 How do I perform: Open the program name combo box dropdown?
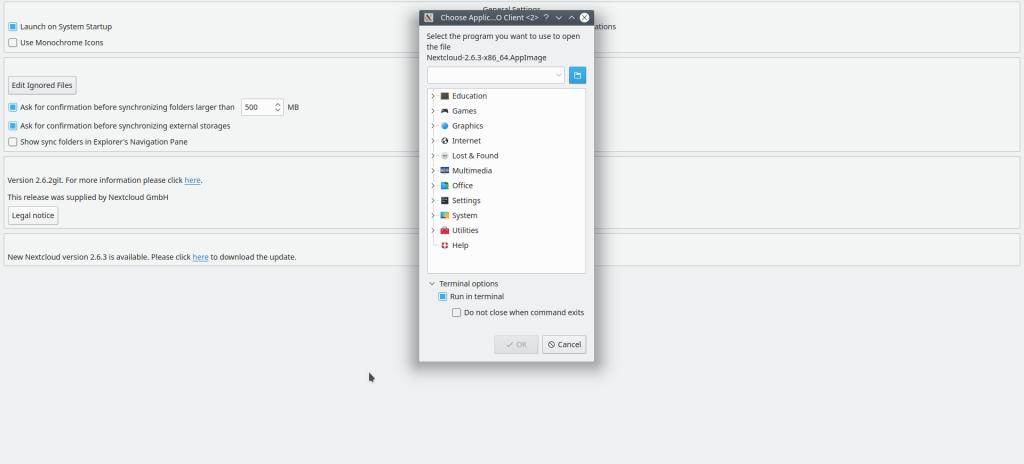[558, 75]
